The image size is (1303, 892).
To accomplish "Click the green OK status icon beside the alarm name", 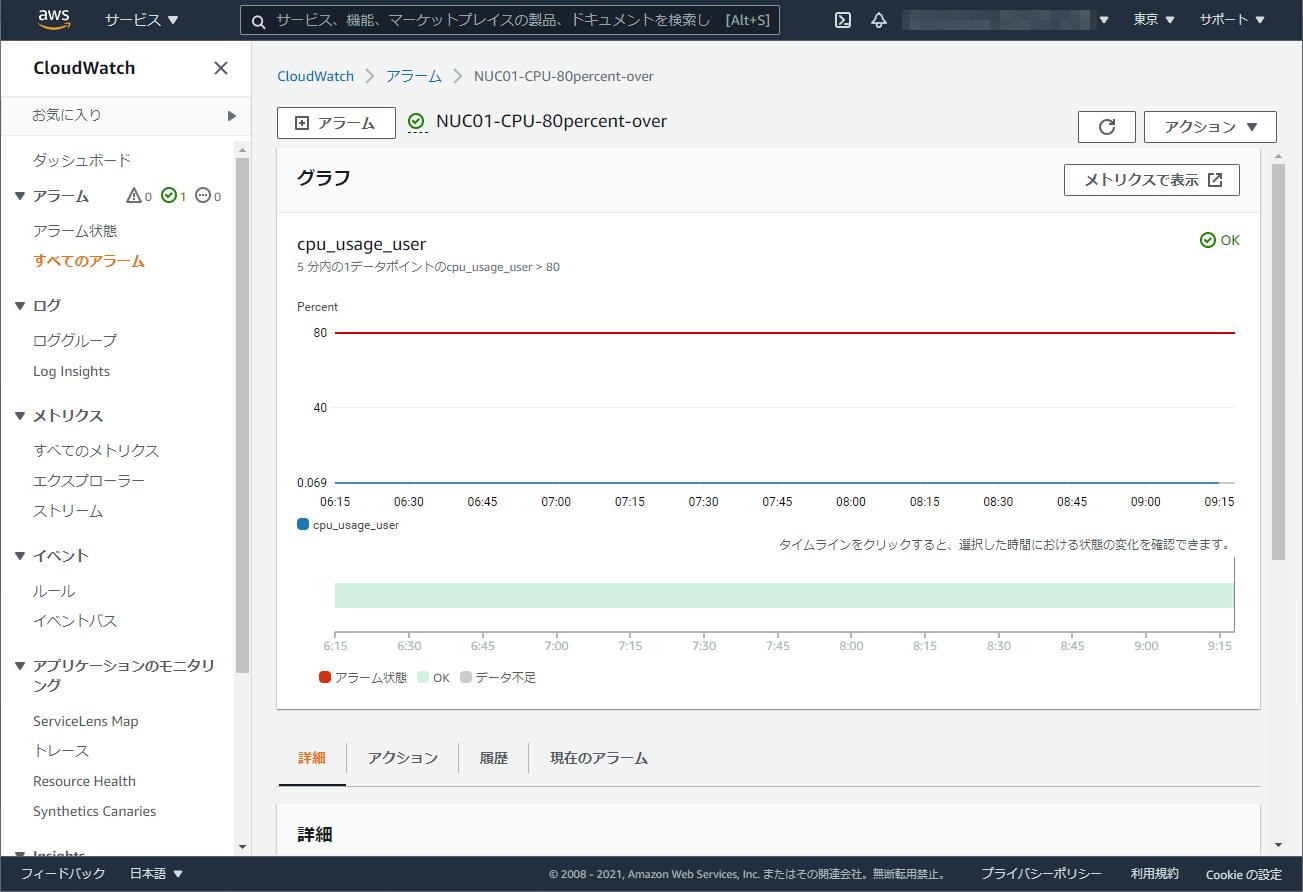I will click(x=417, y=122).
